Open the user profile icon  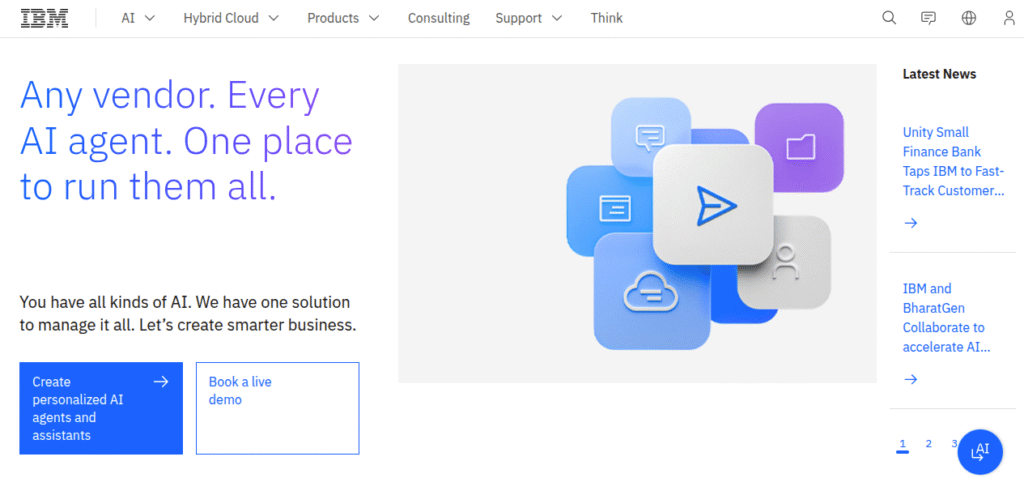click(x=1009, y=18)
